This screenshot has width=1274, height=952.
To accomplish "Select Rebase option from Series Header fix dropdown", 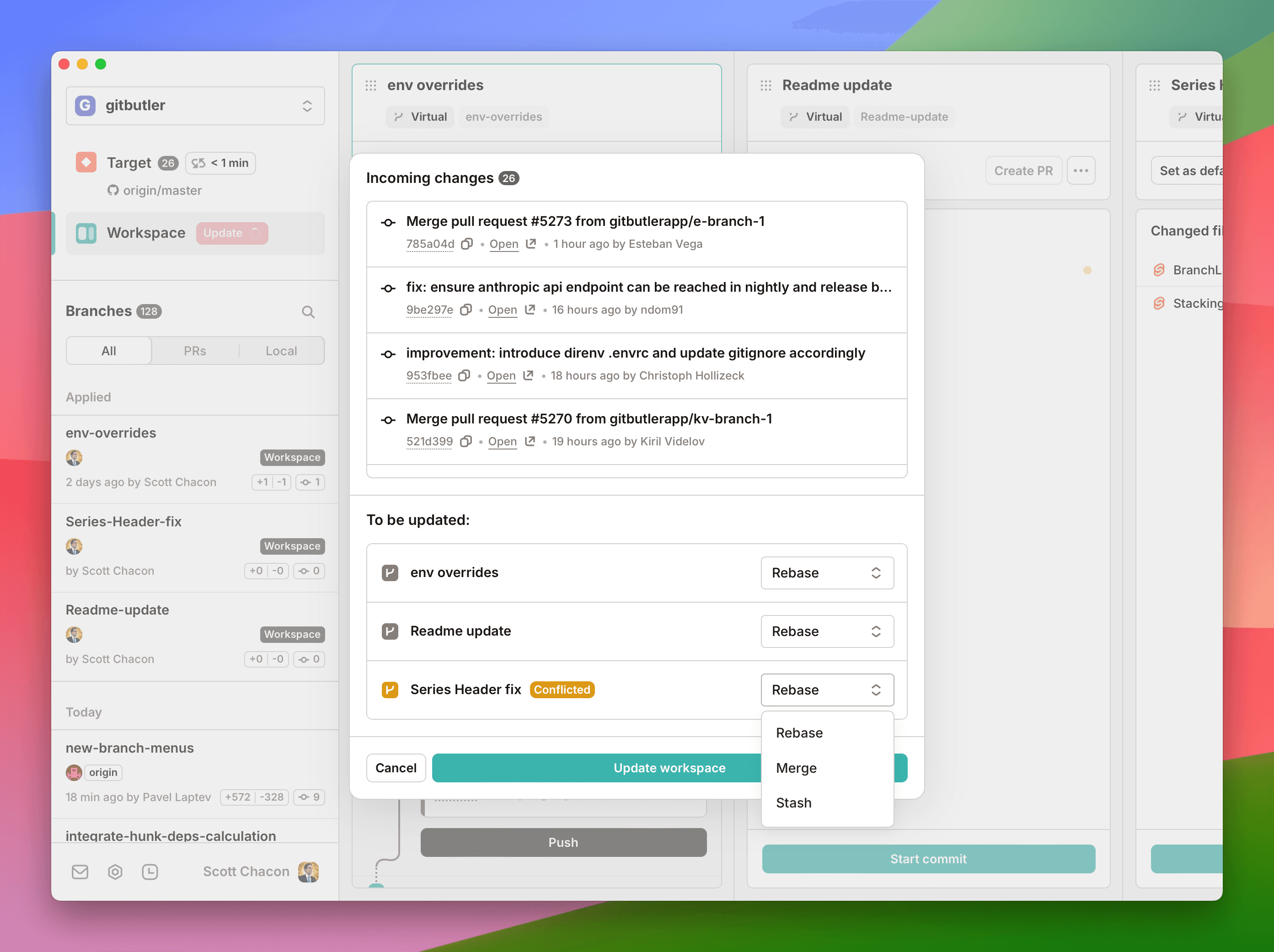I will [x=800, y=732].
